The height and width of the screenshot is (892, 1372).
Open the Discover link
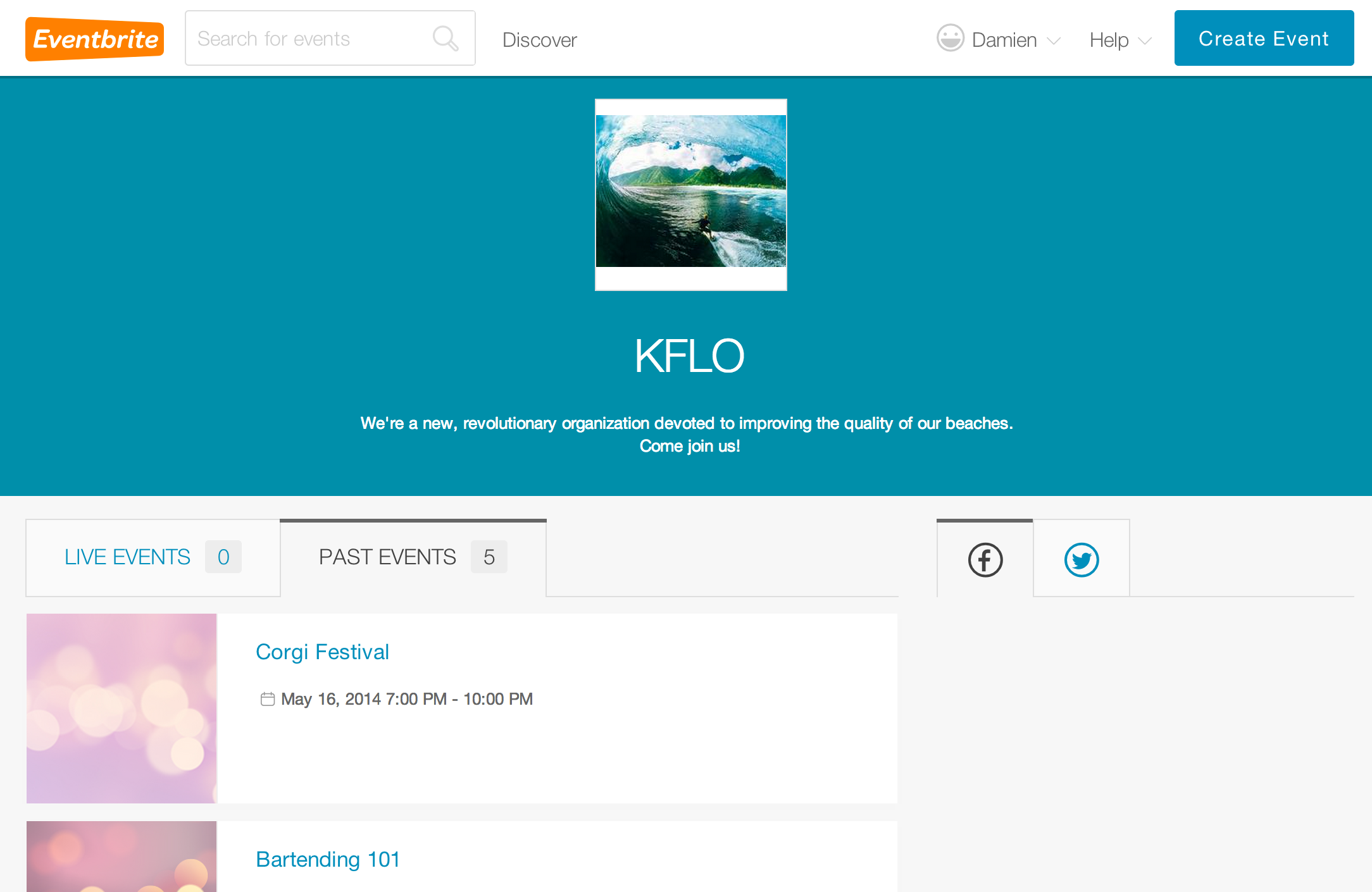540,40
